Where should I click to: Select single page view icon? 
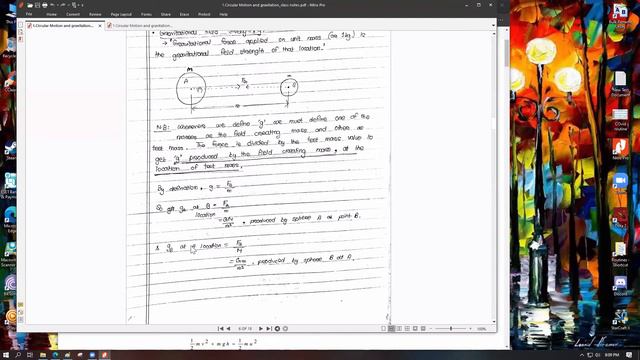(383, 329)
